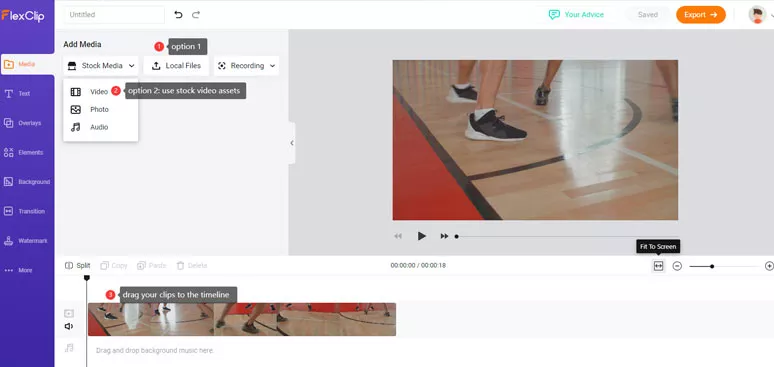Skip backward in the preview
This screenshot has height=367, width=774.
click(x=398, y=236)
